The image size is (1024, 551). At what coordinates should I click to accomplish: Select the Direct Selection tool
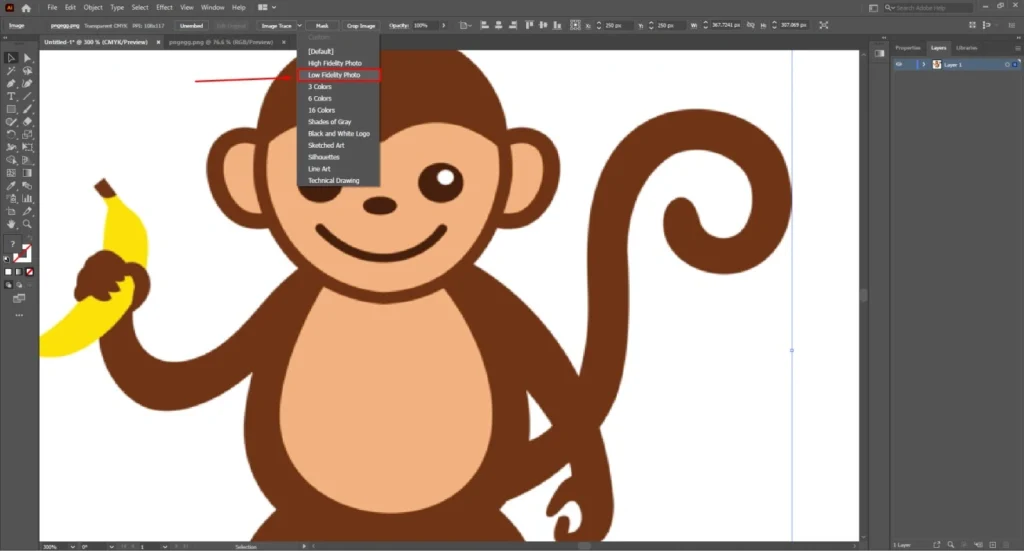tap(27, 58)
